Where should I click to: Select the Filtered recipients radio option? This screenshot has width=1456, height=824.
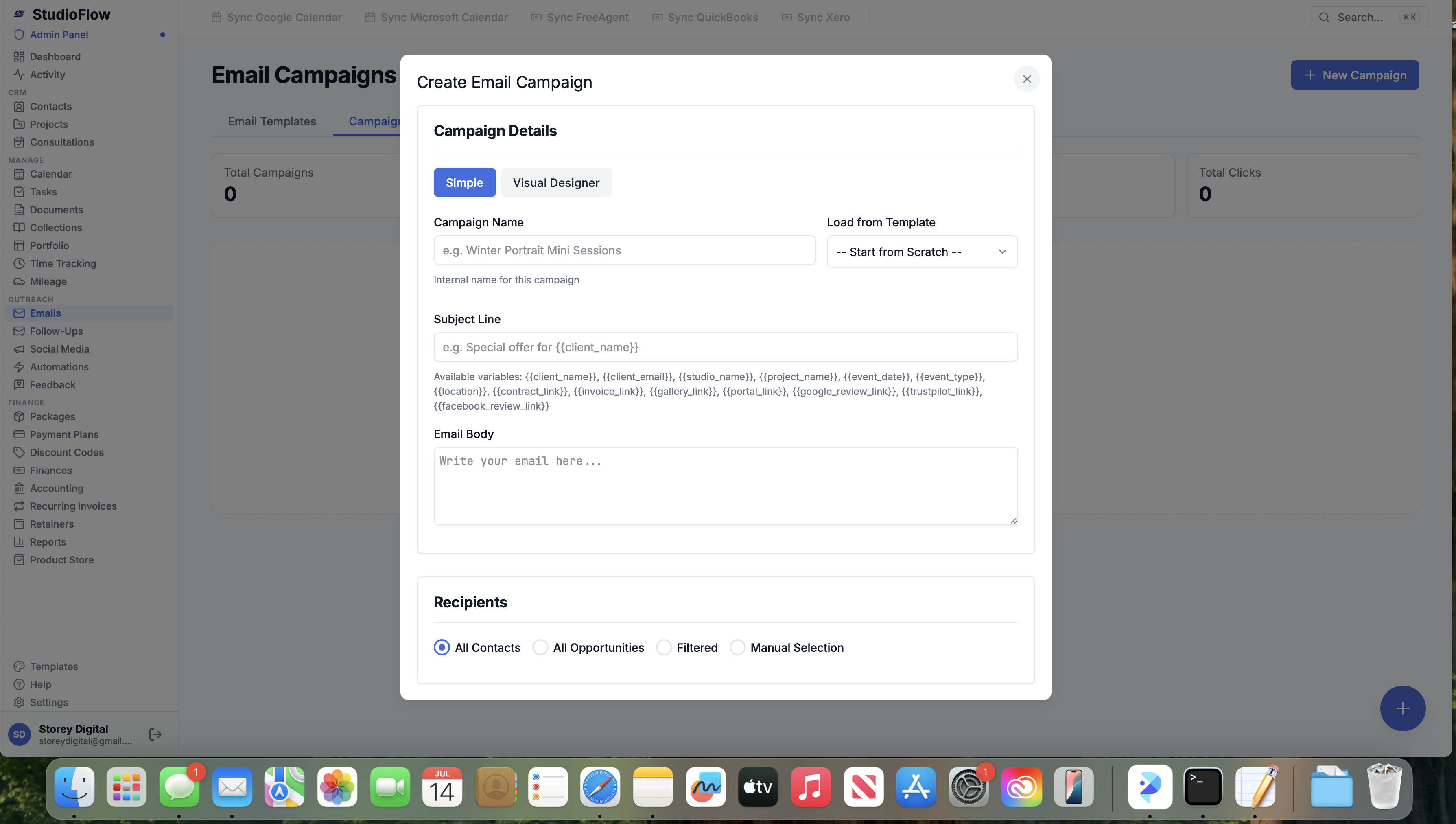(x=664, y=647)
